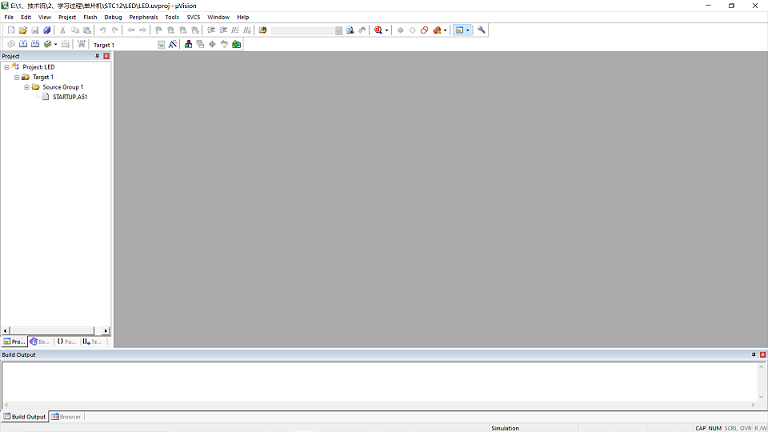Select the Source Group 1 folder label
This screenshot has width=768, height=432.
tap(63, 87)
